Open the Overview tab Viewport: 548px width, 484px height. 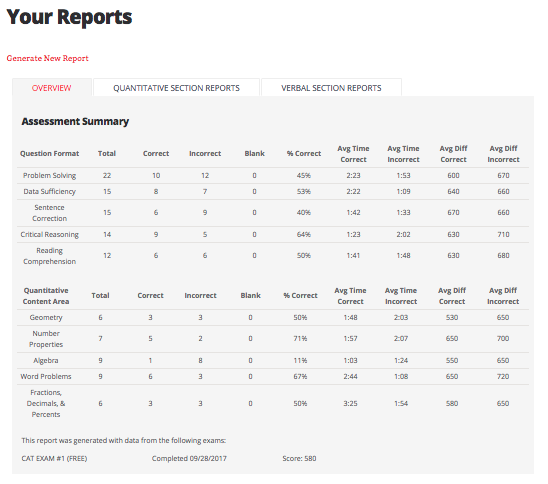[51, 88]
